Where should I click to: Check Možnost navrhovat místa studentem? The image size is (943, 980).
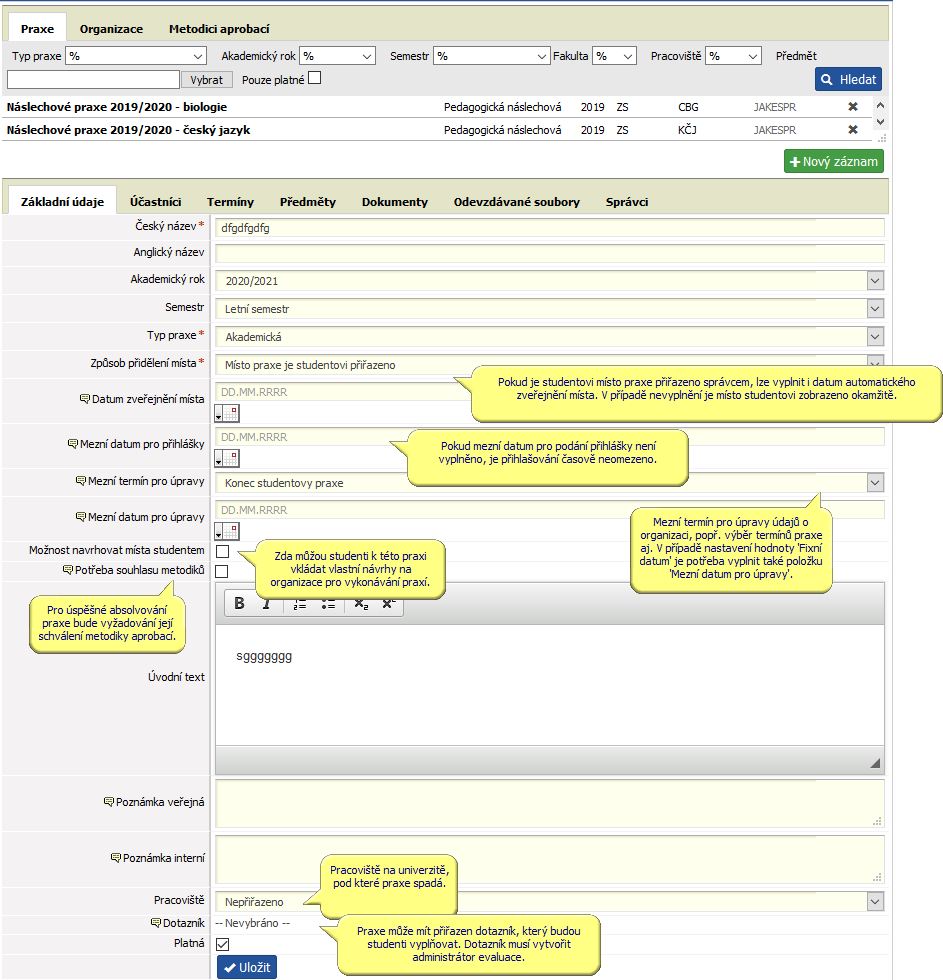point(222,551)
